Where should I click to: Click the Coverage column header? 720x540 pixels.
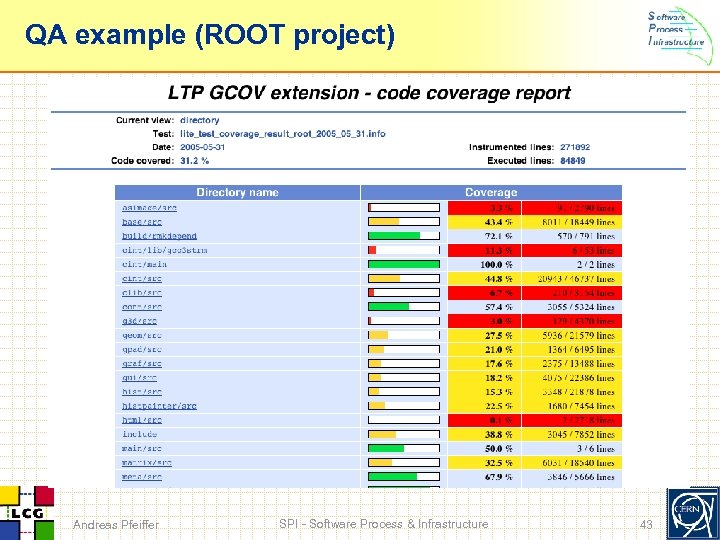pyautogui.click(x=491, y=192)
